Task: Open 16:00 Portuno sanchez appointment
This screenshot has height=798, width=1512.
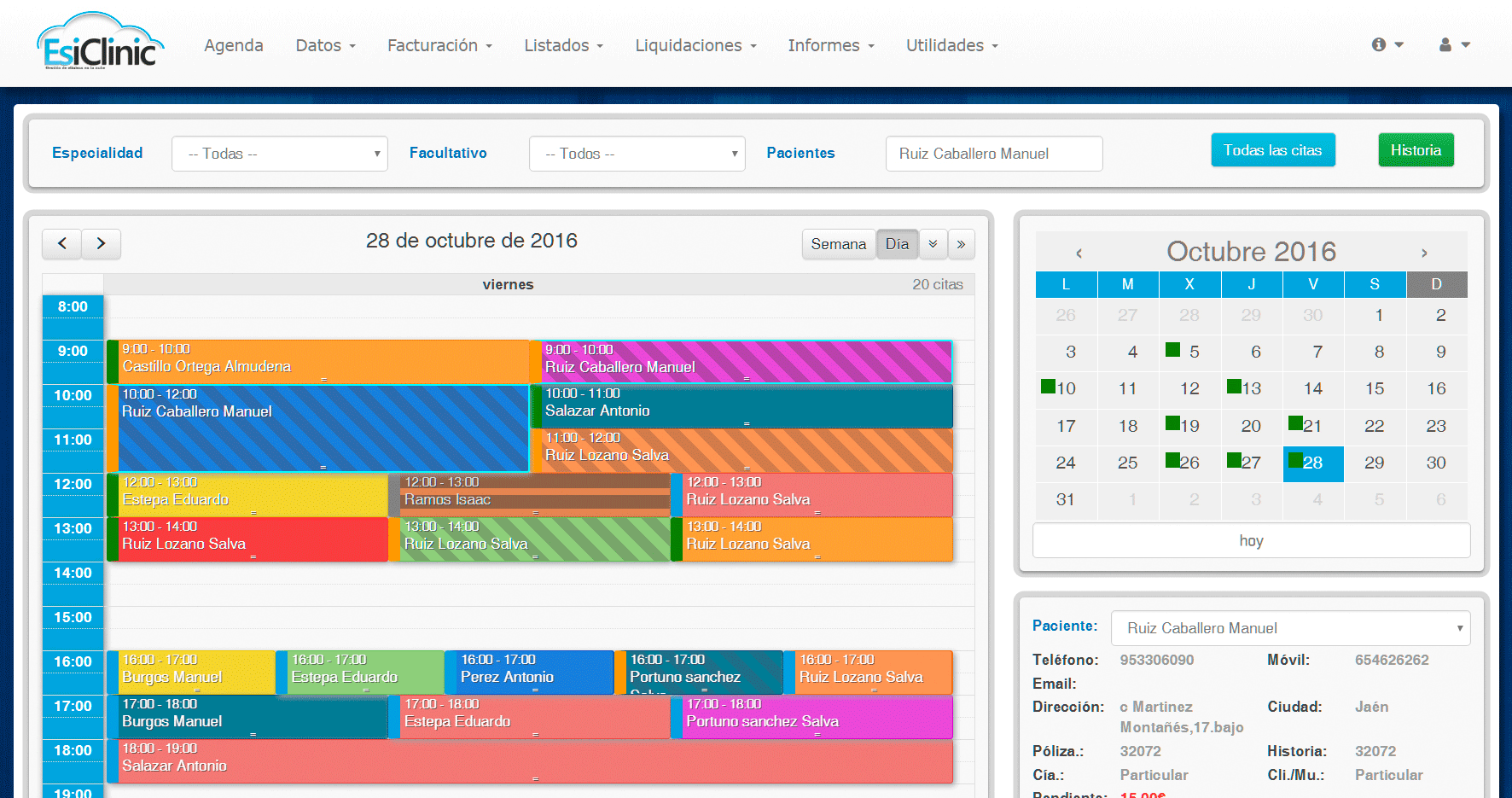Action: coord(699,673)
